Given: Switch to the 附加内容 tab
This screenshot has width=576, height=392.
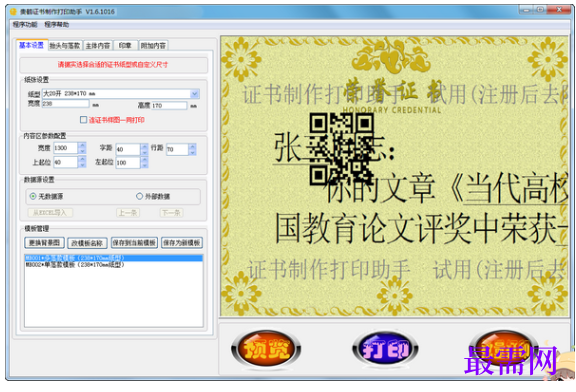Looking at the screenshot, I should pyautogui.click(x=154, y=46).
